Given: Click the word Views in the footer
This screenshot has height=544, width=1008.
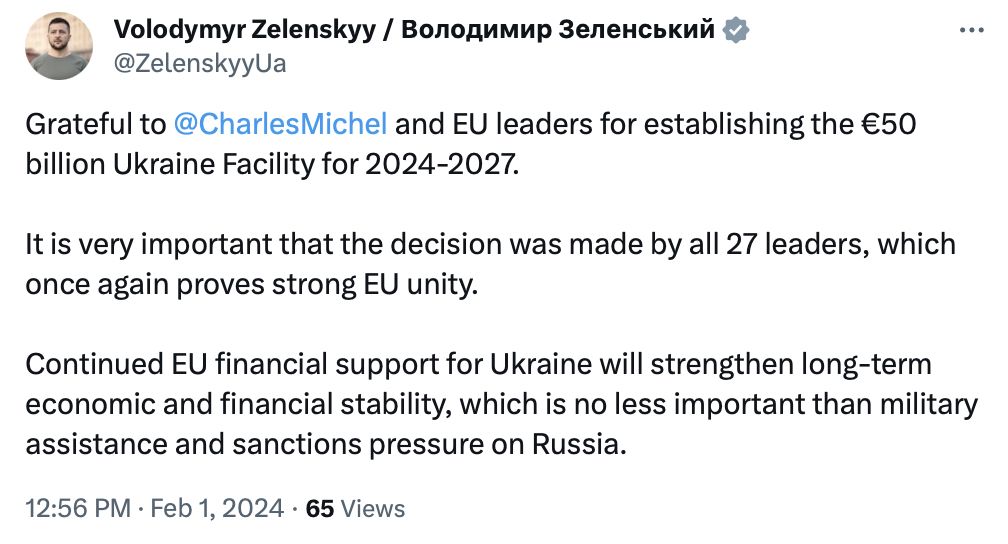Looking at the screenshot, I should pyautogui.click(x=373, y=508).
